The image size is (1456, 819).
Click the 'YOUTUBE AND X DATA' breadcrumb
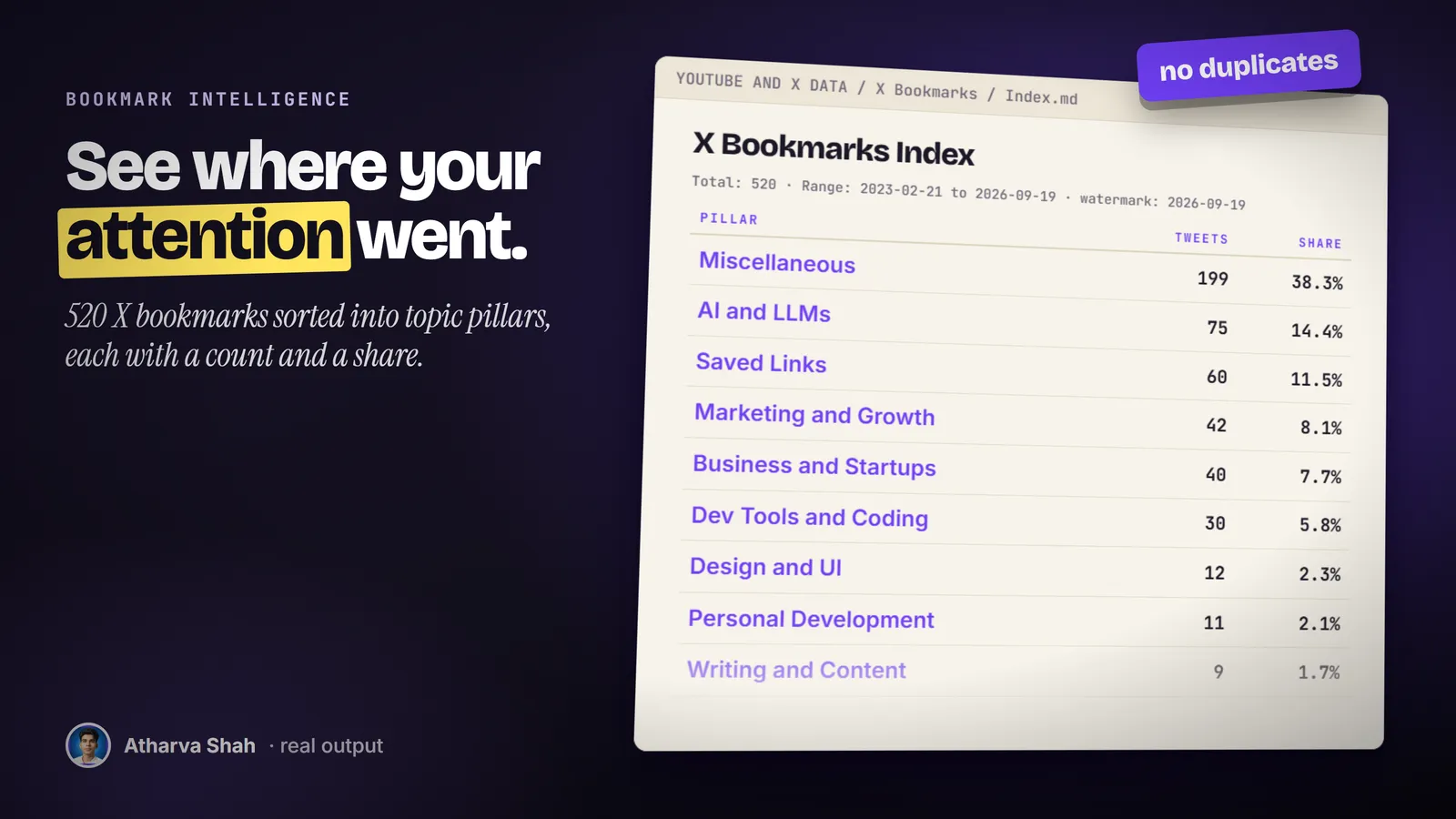pos(762,83)
